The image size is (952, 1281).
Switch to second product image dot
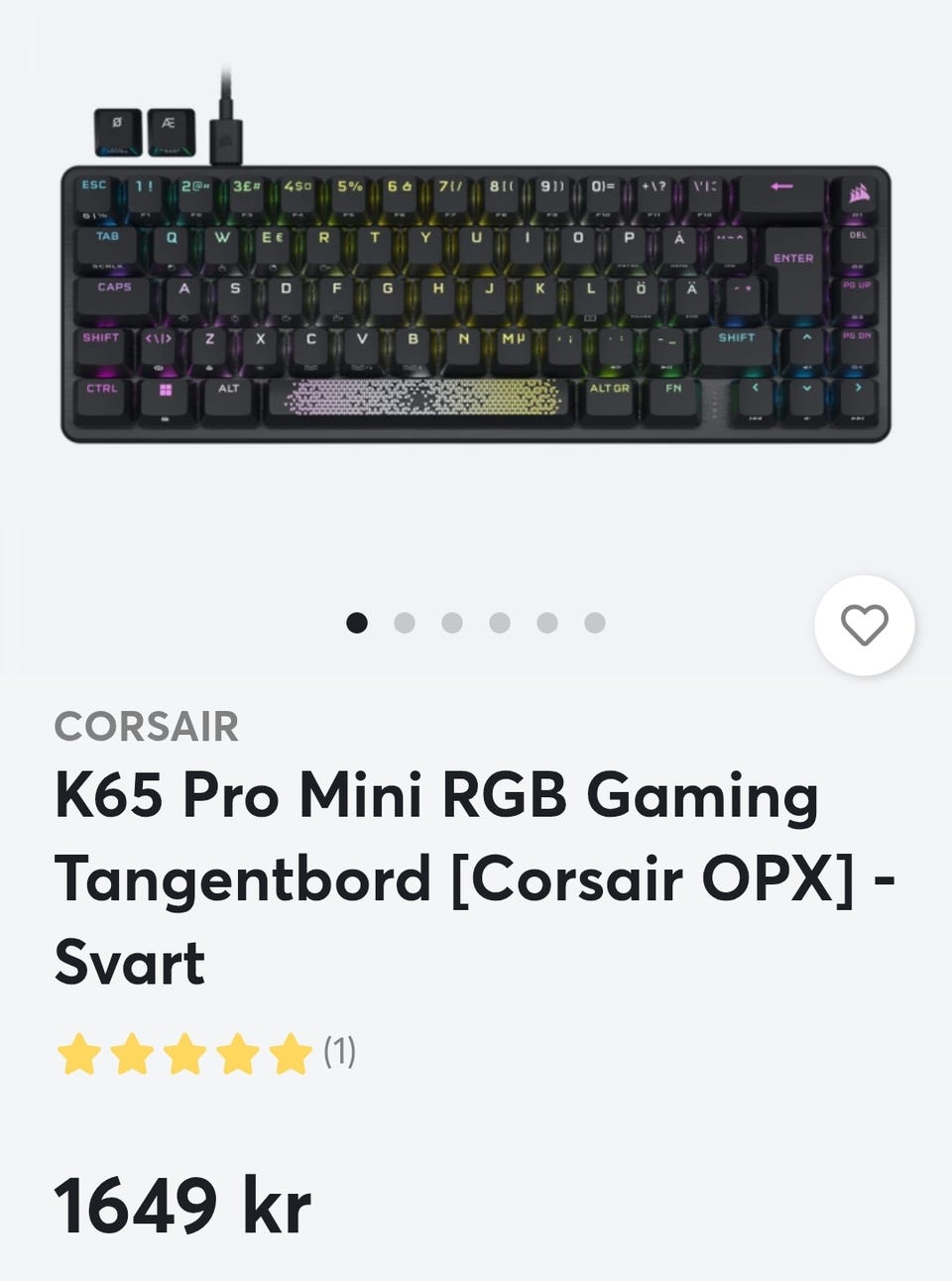(405, 623)
